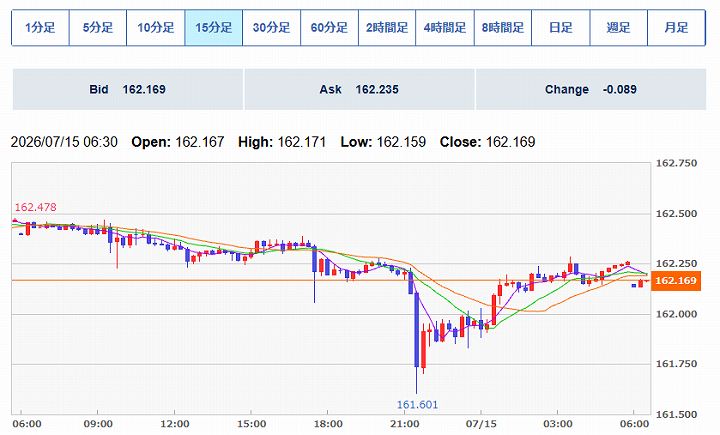
Task: Select the 1分足 timeframe tab
Action: 40,28
